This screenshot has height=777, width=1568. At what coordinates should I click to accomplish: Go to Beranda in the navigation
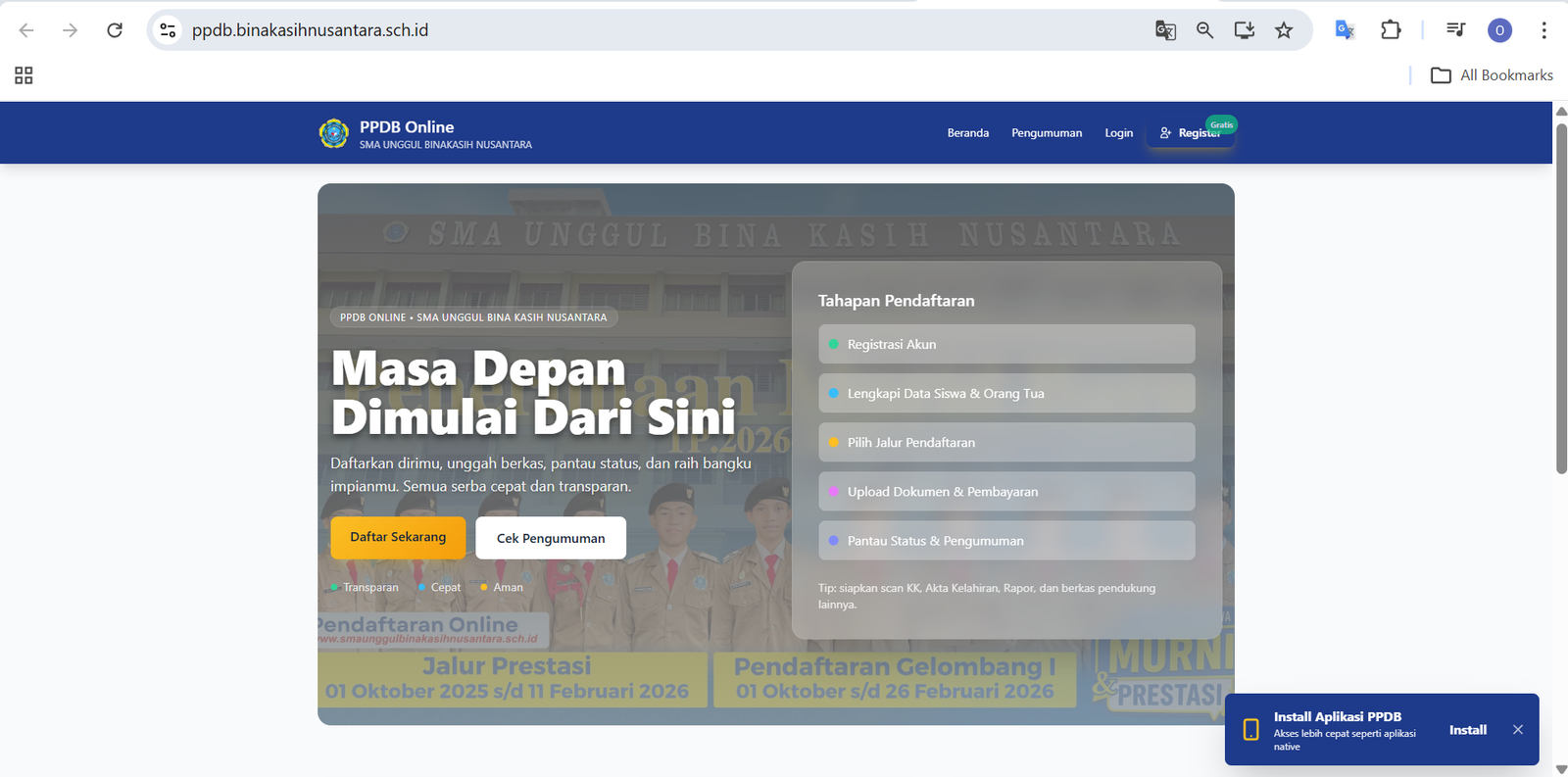(x=967, y=133)
